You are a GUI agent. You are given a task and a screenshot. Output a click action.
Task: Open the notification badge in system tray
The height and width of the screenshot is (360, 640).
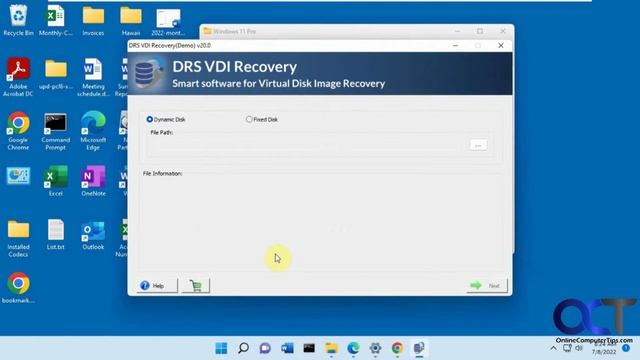coord(626,348)
